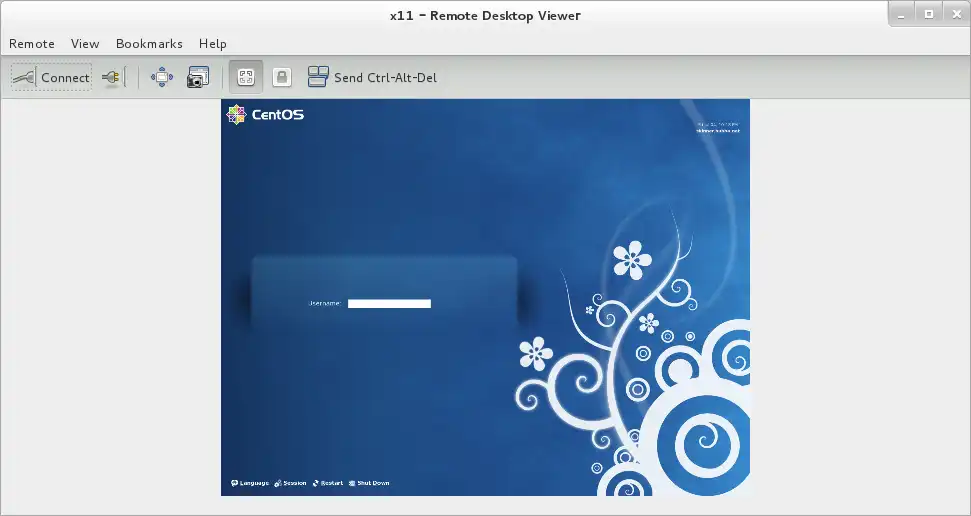
Task: Toggle the scaling icon button
Action: 246,77
